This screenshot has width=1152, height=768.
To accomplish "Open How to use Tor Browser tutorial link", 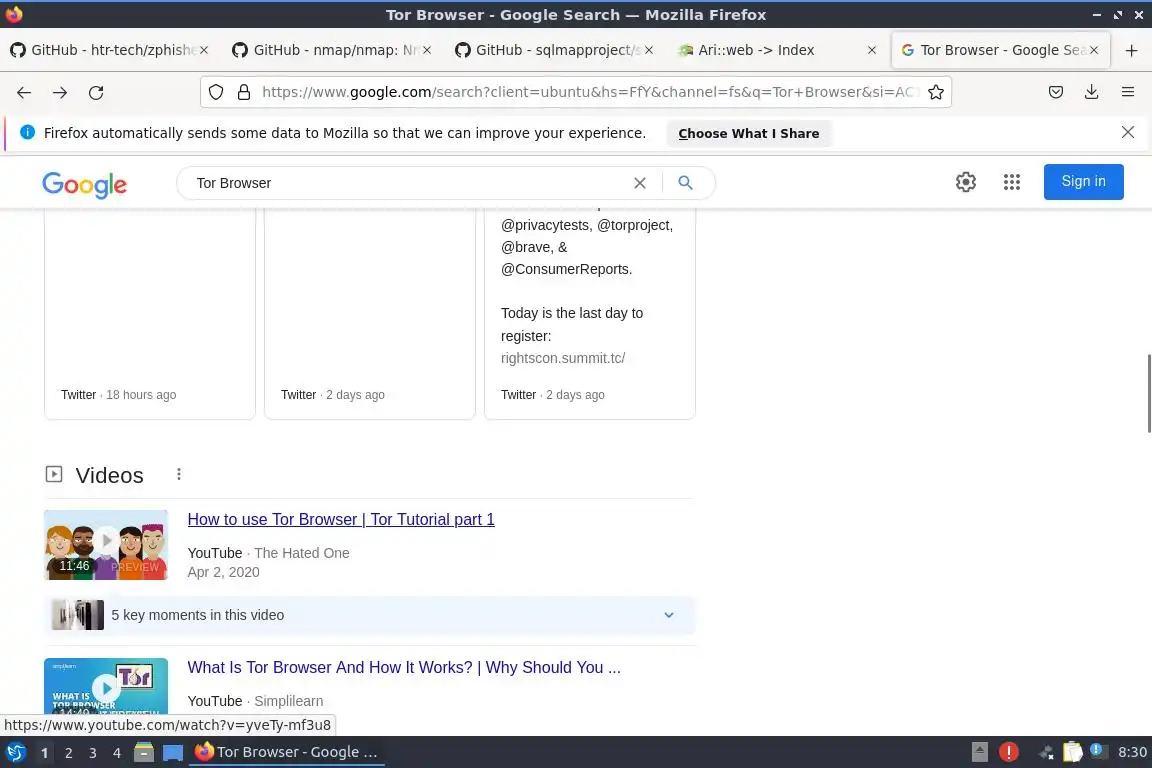I will (x=341, y=520).
